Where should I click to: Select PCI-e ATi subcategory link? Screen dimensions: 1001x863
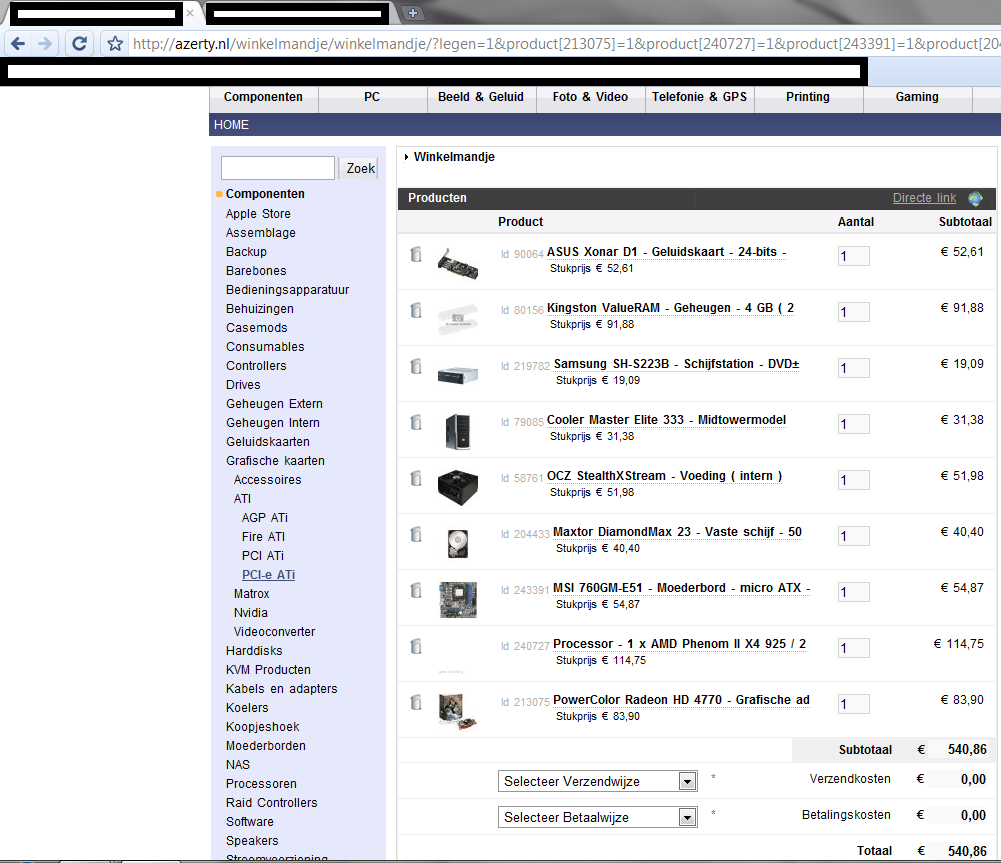[268, 574]
